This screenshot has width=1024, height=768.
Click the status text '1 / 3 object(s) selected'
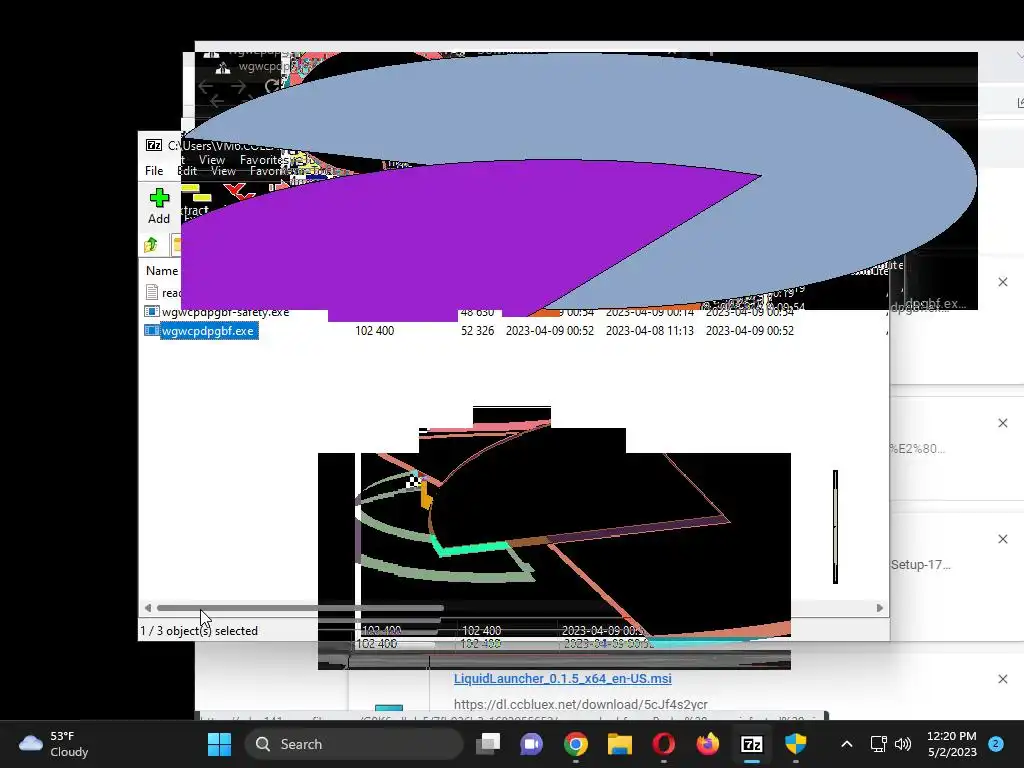coord(199,631)
